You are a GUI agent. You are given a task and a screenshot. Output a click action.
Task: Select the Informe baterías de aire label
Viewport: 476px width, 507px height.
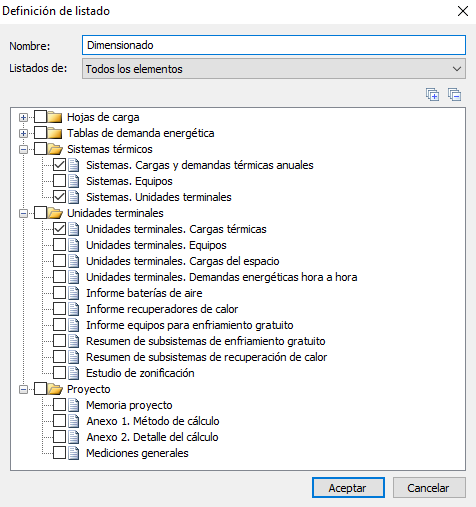pos(144,293)
